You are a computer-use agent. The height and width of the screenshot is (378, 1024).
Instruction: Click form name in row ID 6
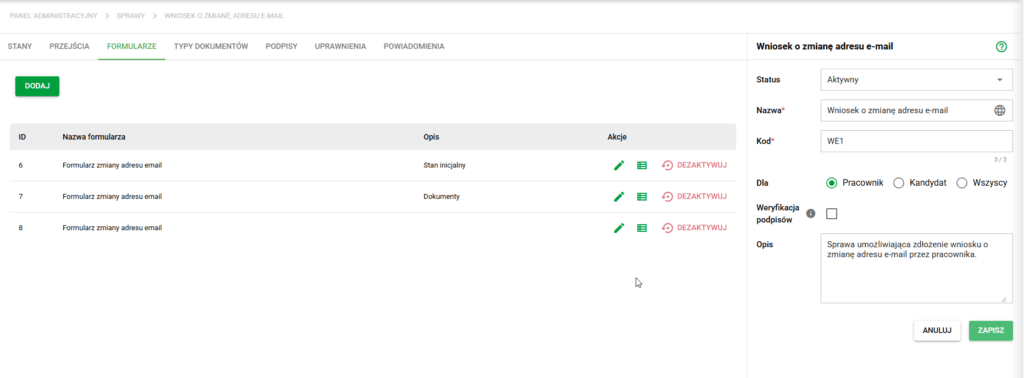pos(112,165)
